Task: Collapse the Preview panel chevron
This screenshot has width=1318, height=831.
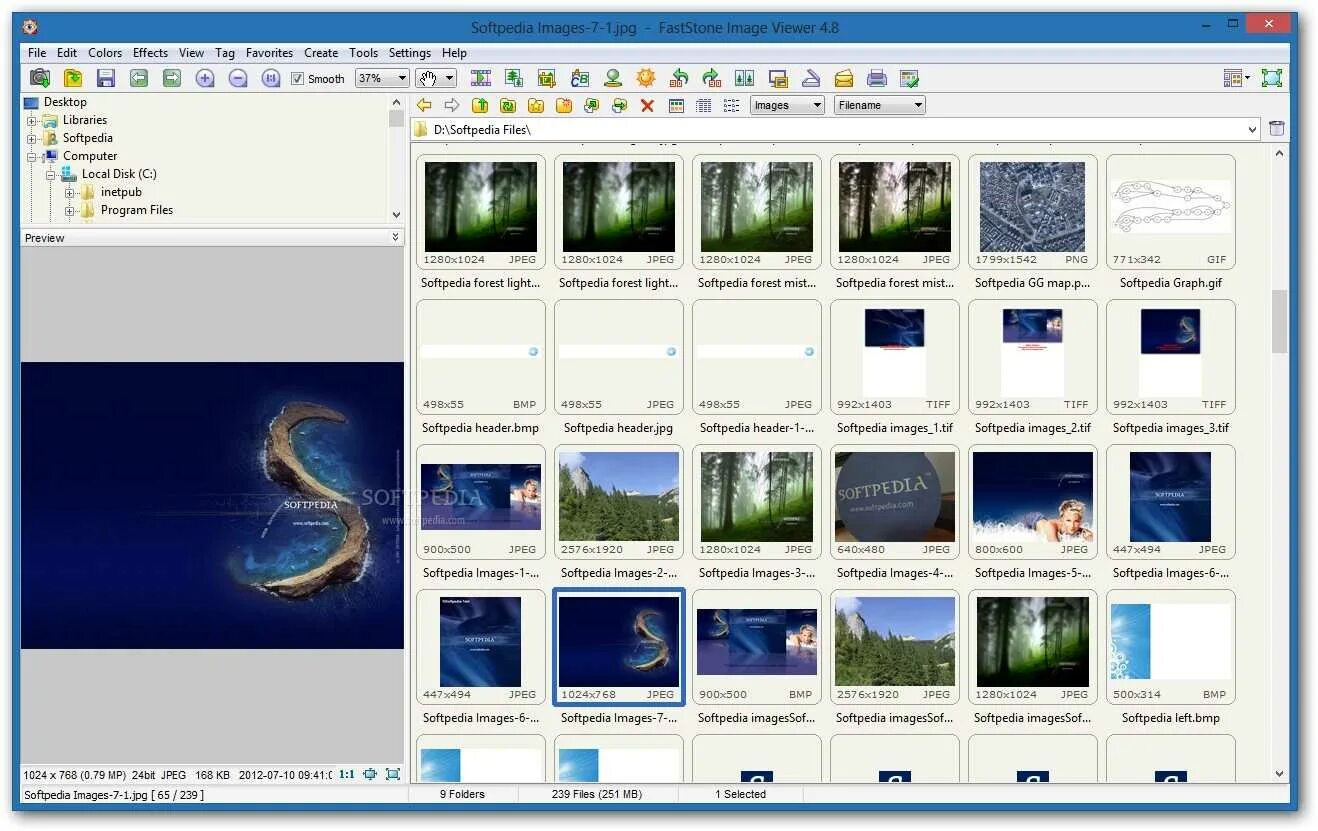Action: pos(396,237)
